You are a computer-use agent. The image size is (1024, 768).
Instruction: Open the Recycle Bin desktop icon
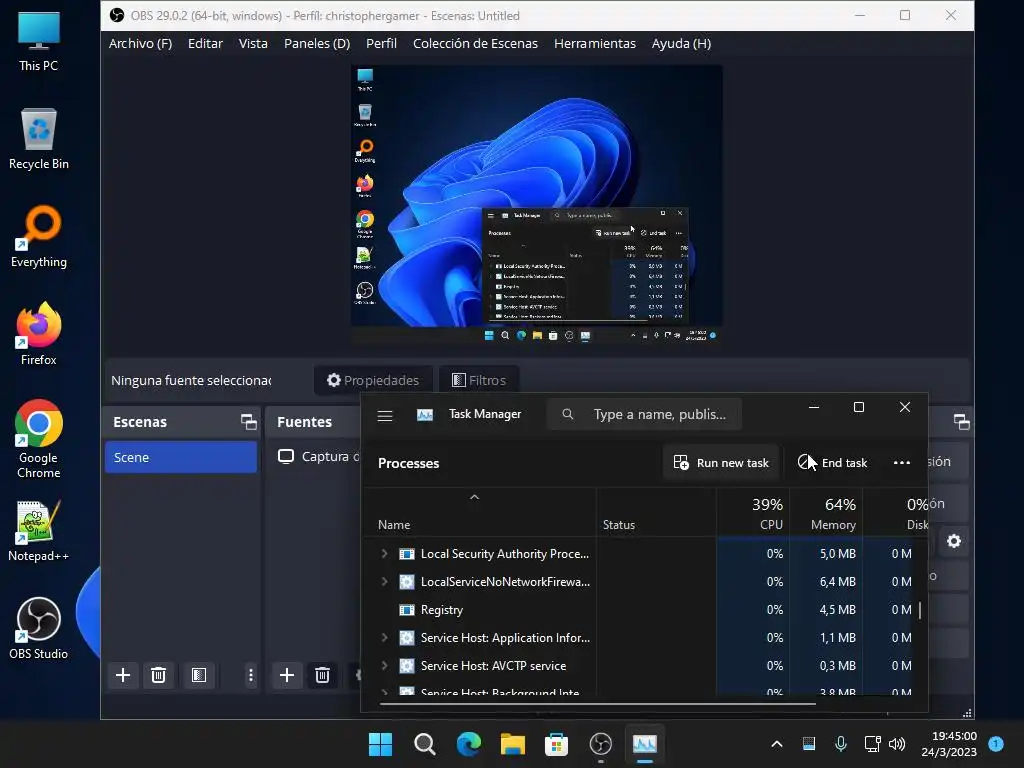[x=39, y=139]
